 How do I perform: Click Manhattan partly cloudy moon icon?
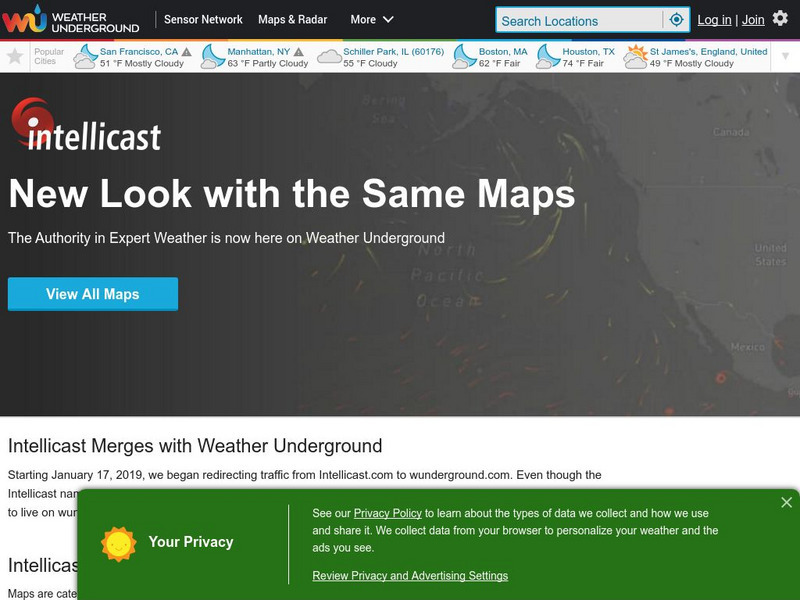(212, 57)
